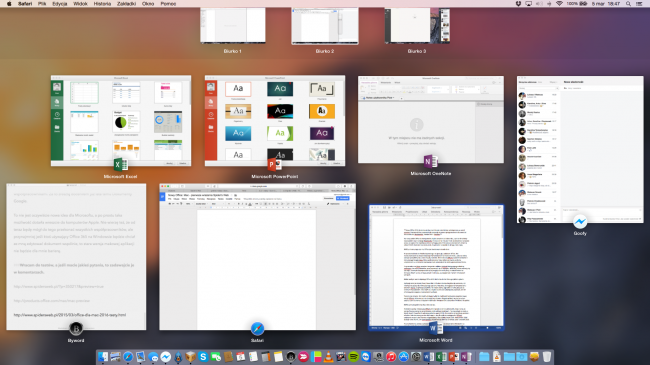Screen dimensions: 650x365
Task: Open Spotify from the dock
Action: tap(354, 356)
